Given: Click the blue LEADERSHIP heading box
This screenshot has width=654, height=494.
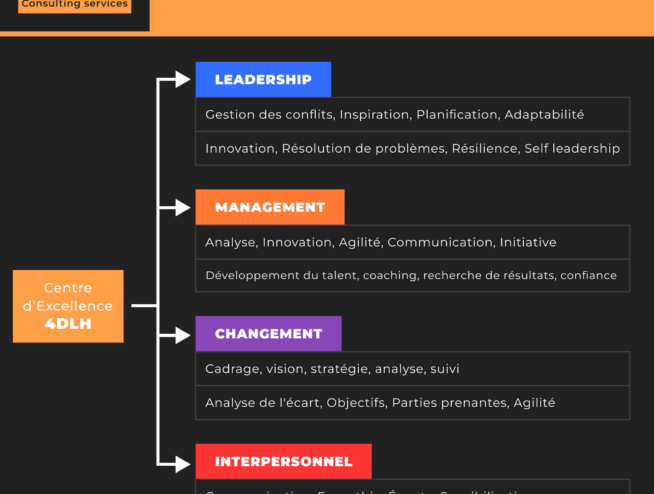Looking at the screenshot, I should coord(263,79).
